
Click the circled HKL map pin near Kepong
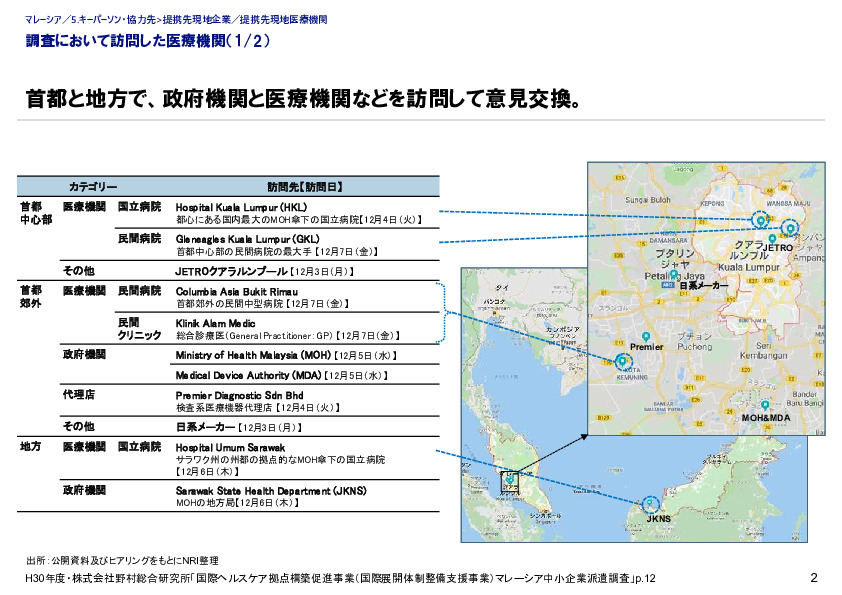click(760, 220)
